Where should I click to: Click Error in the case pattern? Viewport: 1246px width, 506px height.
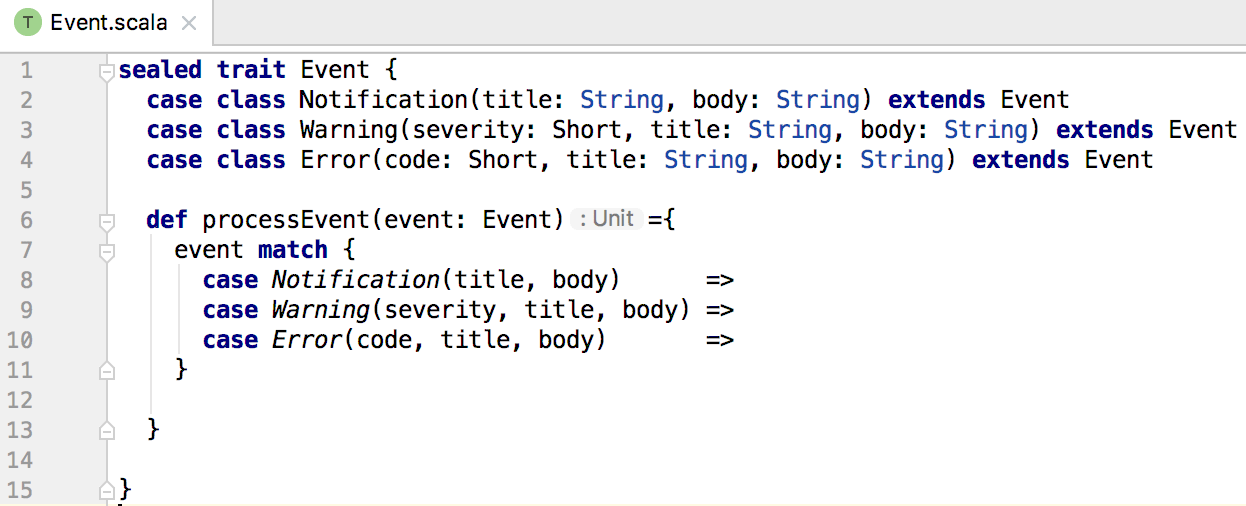click(307, 340)
